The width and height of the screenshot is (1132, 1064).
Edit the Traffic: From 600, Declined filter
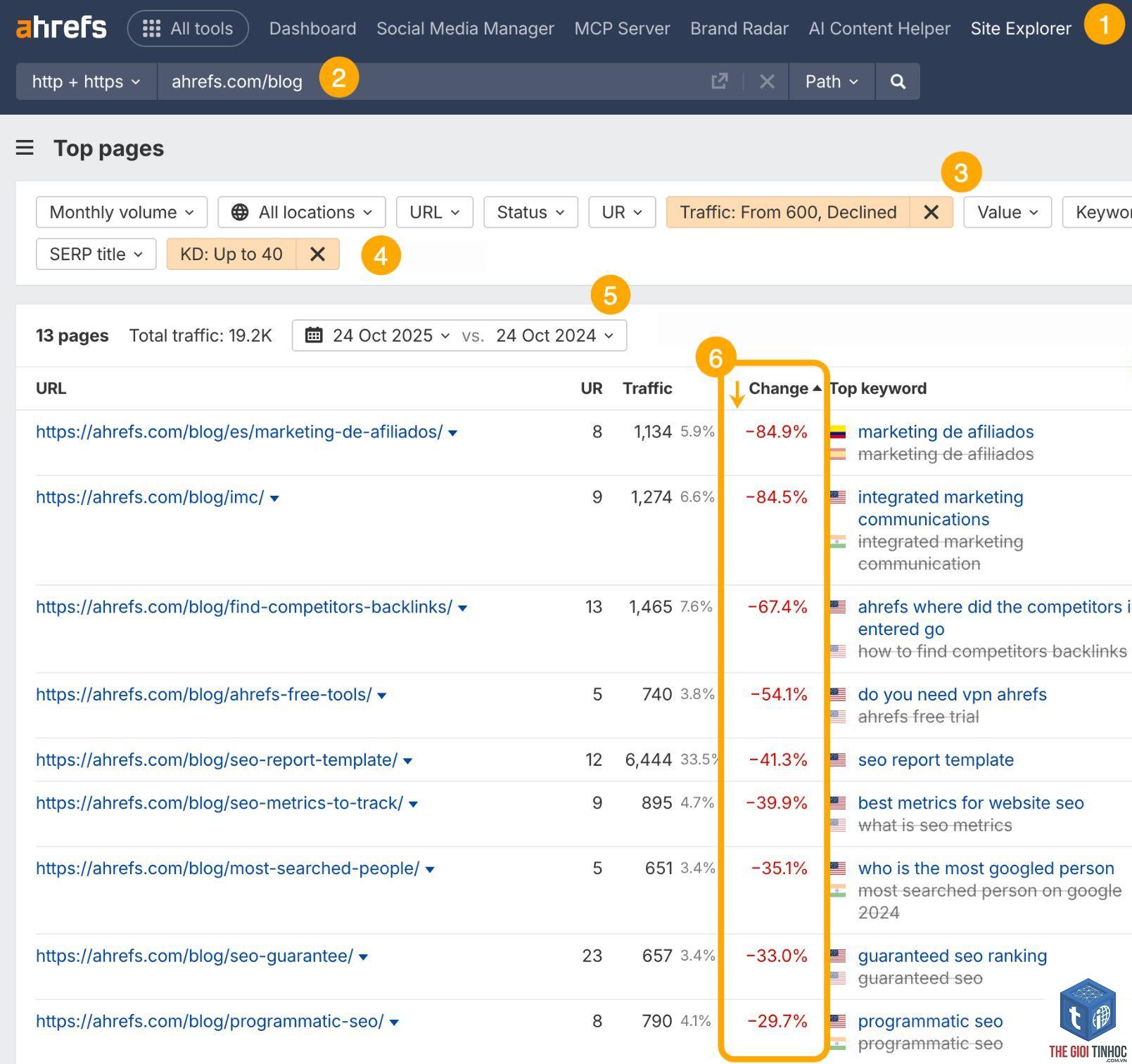788,212
